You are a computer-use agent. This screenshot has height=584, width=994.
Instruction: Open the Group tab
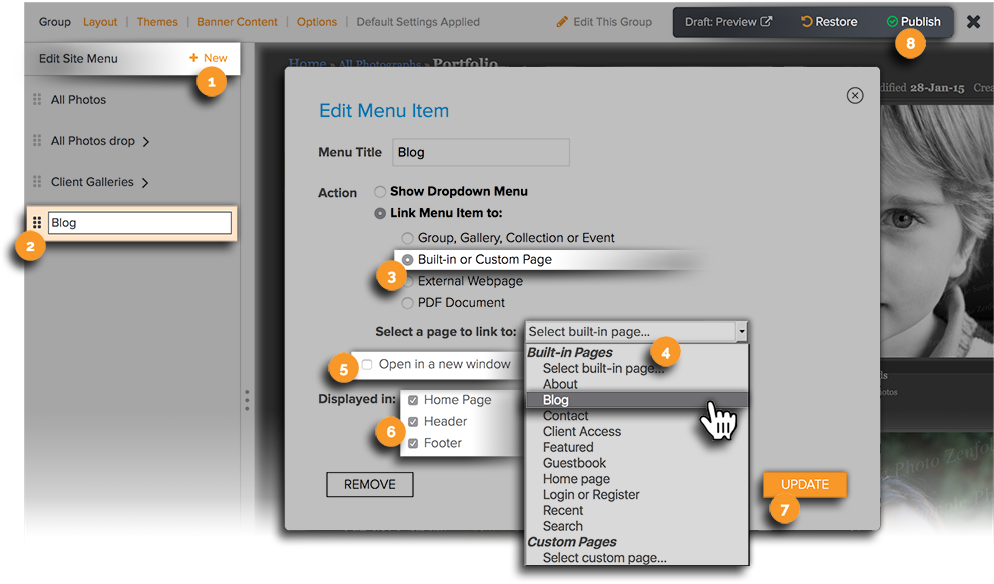pyautogui.click(x=55, y=22)
